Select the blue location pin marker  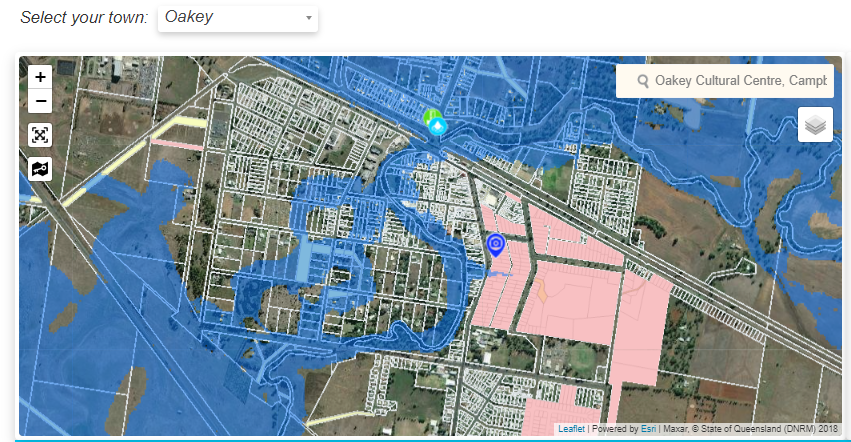click(495, 244)
